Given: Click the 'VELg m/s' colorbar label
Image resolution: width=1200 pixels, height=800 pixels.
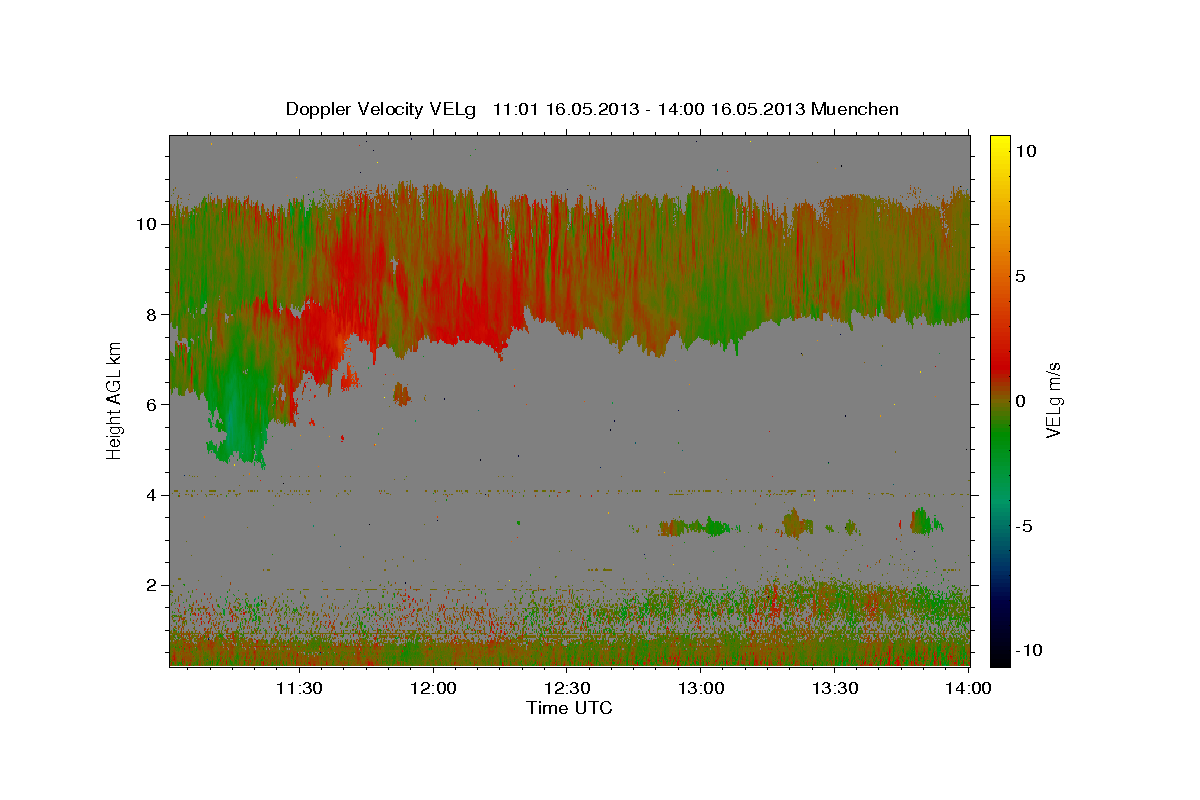Looking at the screenshot, I should click(x=1053, y=400).
